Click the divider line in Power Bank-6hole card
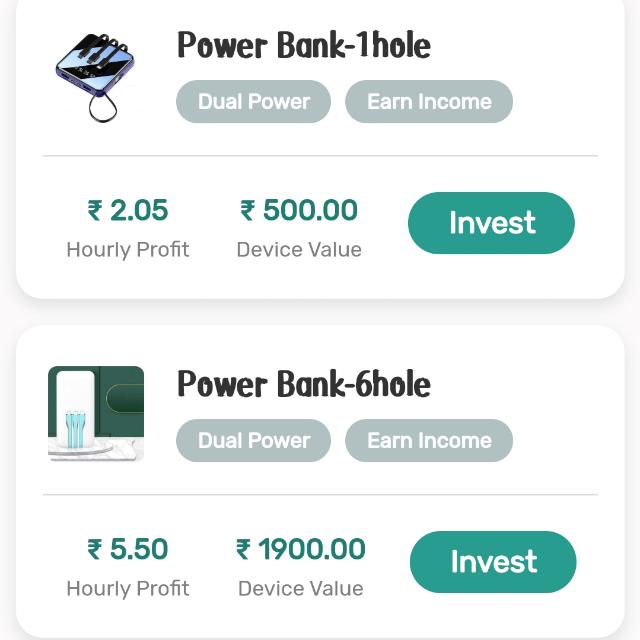The width and height of the screenshot is (640, 640). click(320, 494)
